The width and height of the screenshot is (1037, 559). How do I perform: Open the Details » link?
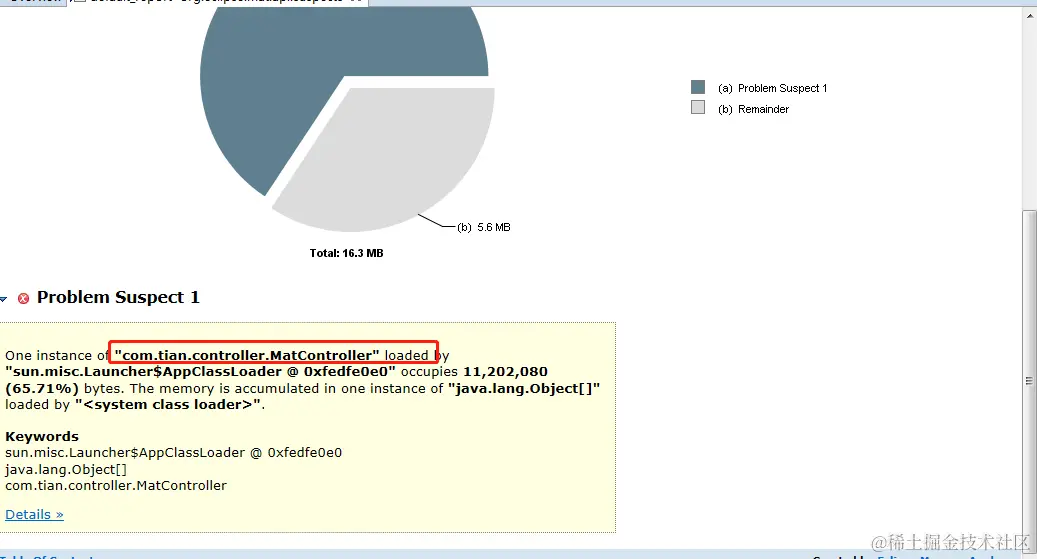34,515
